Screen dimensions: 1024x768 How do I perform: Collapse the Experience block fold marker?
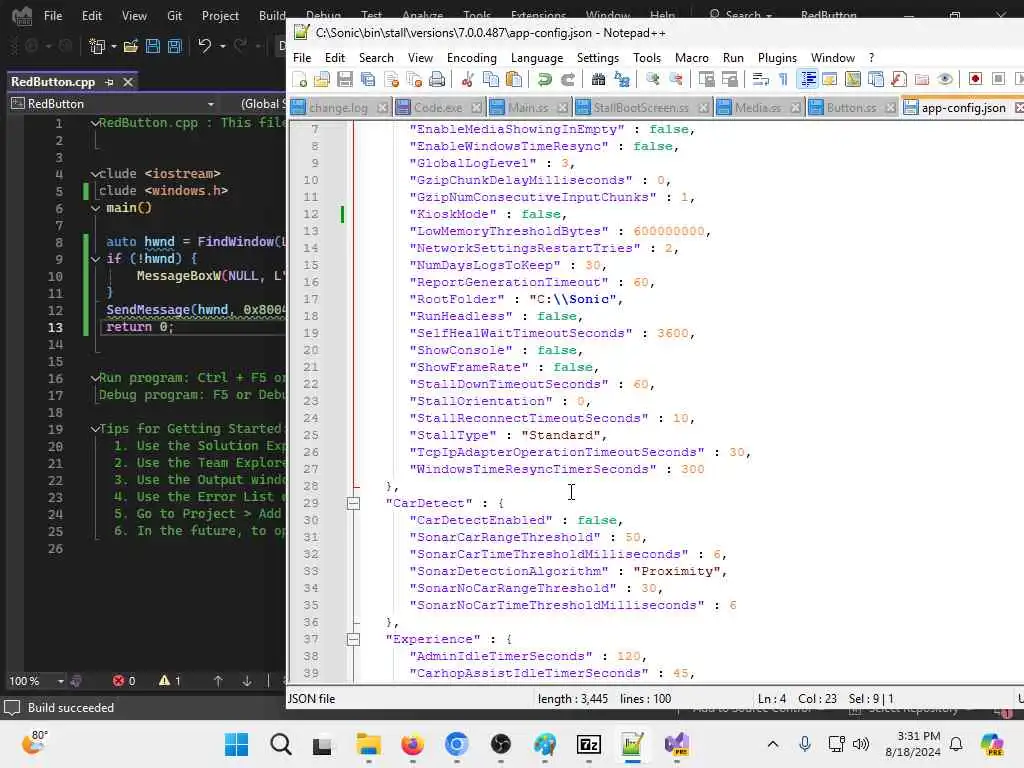pos(353,639)
